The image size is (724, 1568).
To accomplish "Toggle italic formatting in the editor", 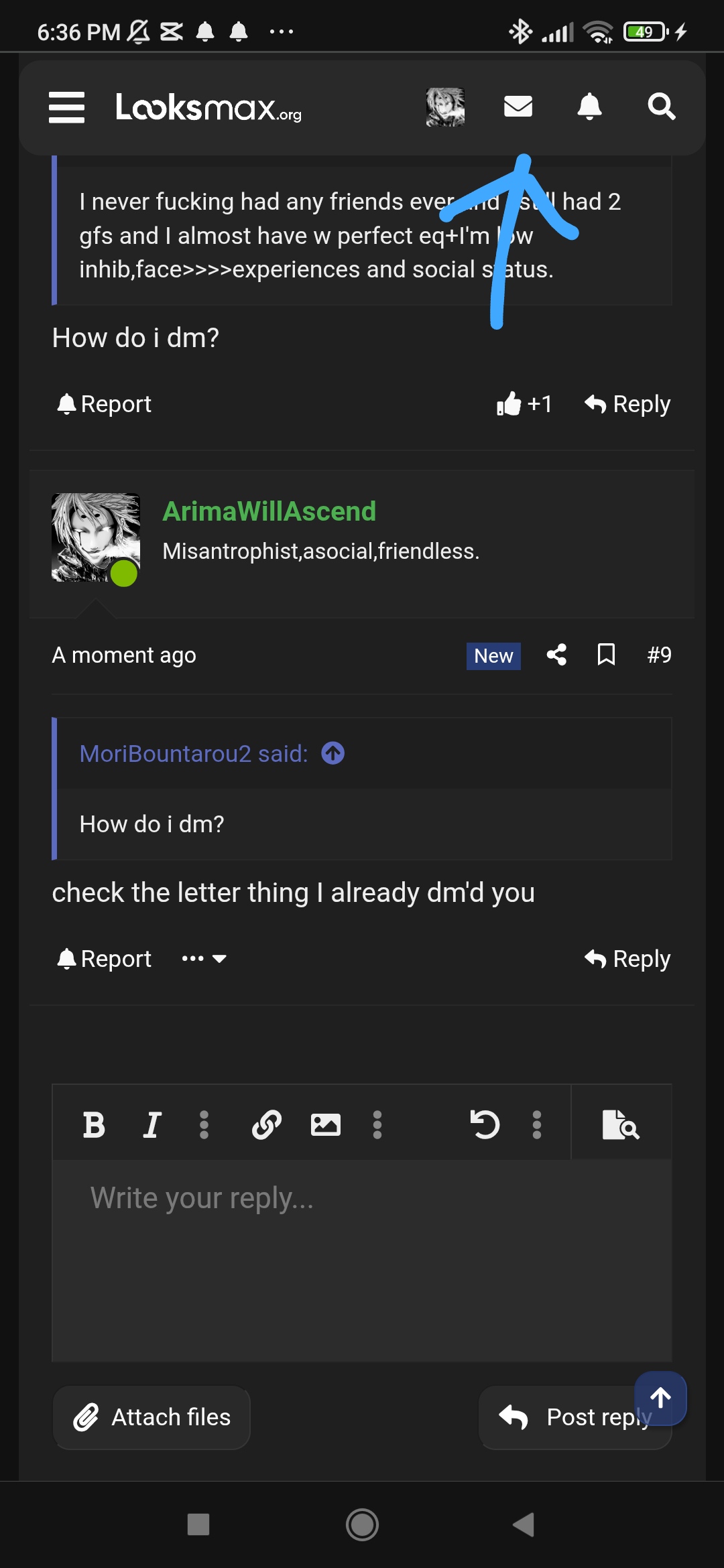I will tap(152, 1124).
